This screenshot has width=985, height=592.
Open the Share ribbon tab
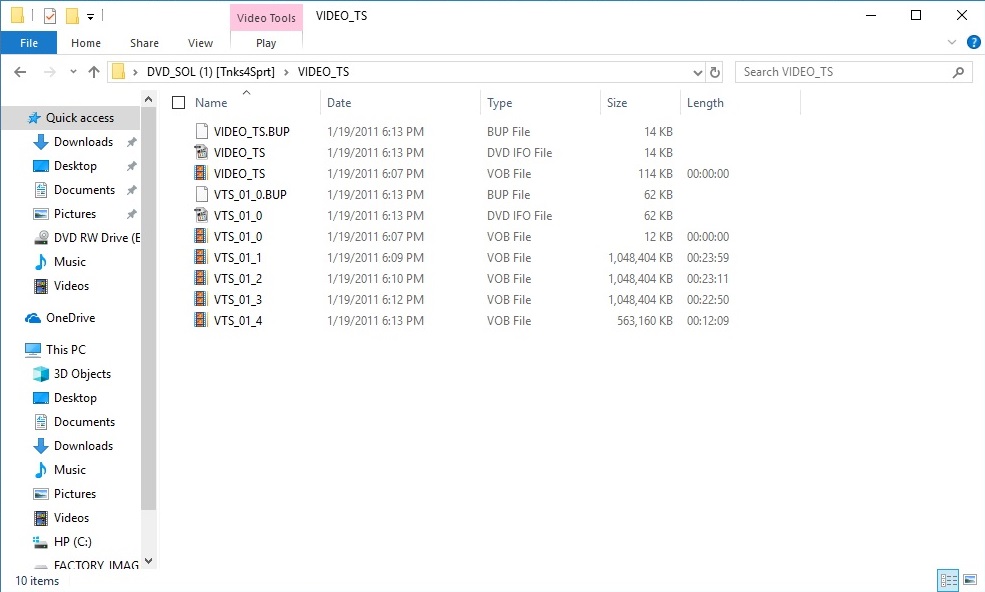(144, 43)
